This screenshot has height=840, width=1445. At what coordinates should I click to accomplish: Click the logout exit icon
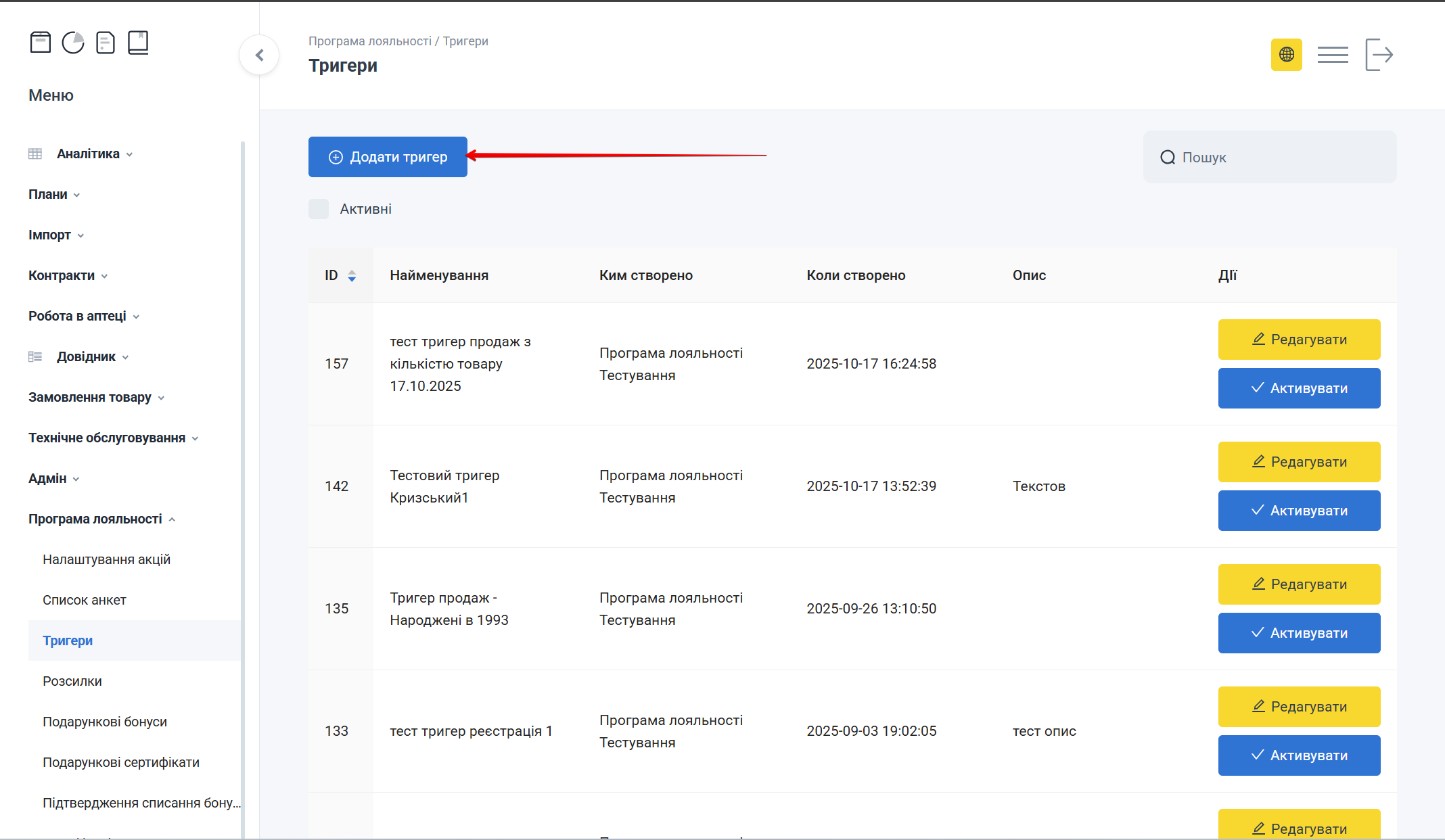point(1379,55)
